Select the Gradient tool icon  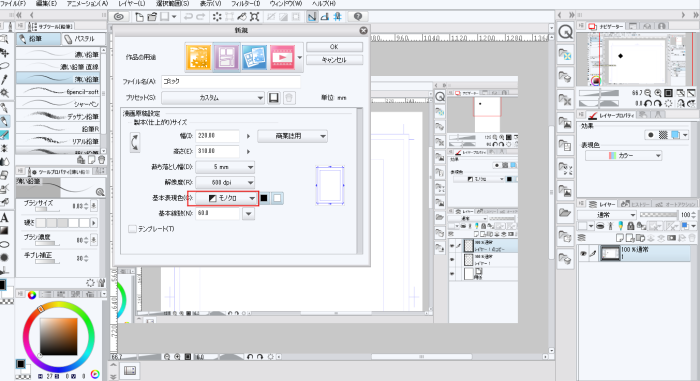click(x=4, y=231)
